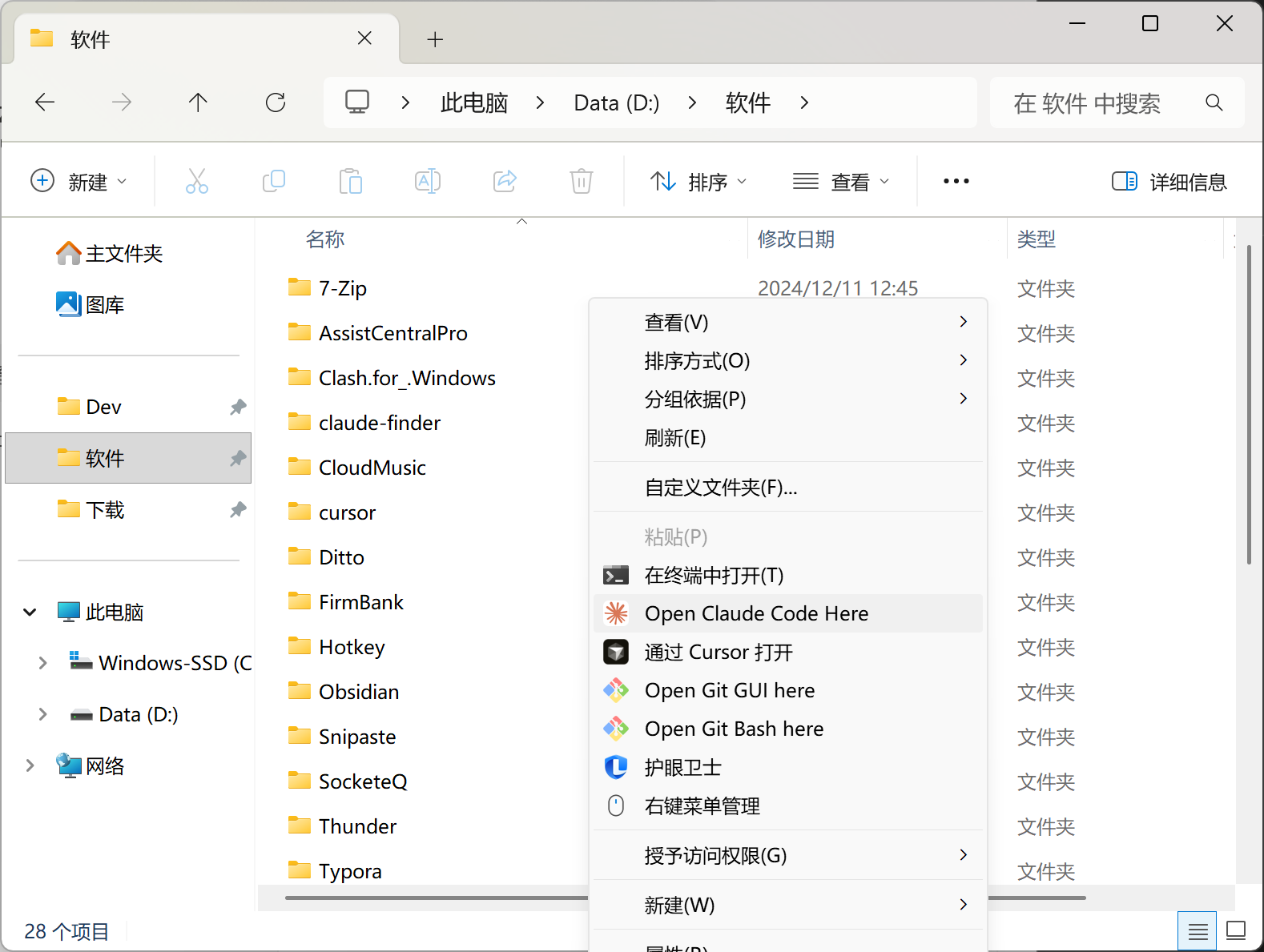
Task: Click 此电脑 breadcrumb in address bar
Action: pos(474,102)
